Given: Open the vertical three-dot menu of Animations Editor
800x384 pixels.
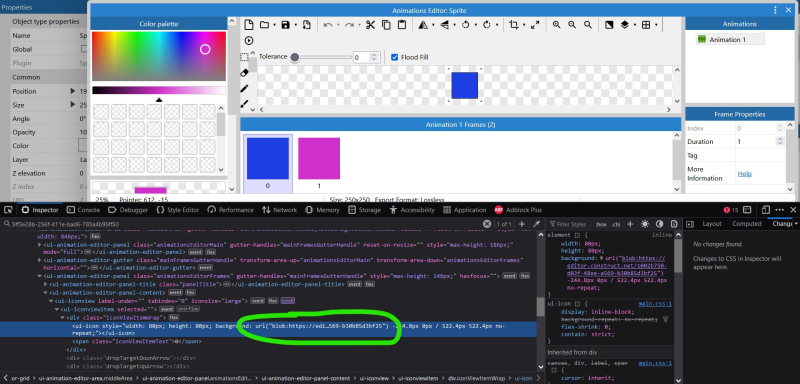Looking at the screenshot, I should 776,10.
